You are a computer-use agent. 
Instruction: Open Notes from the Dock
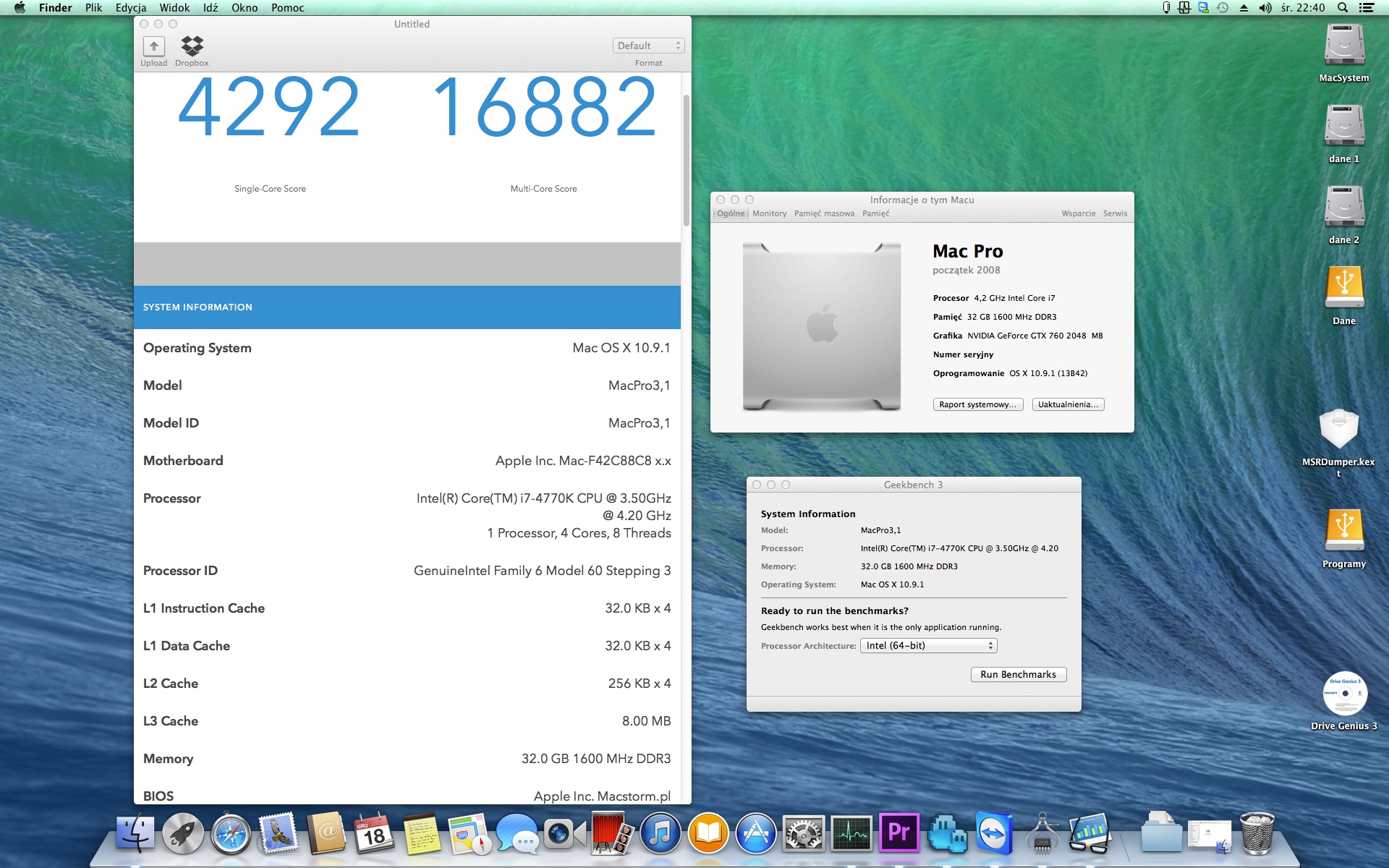(422, 834)
